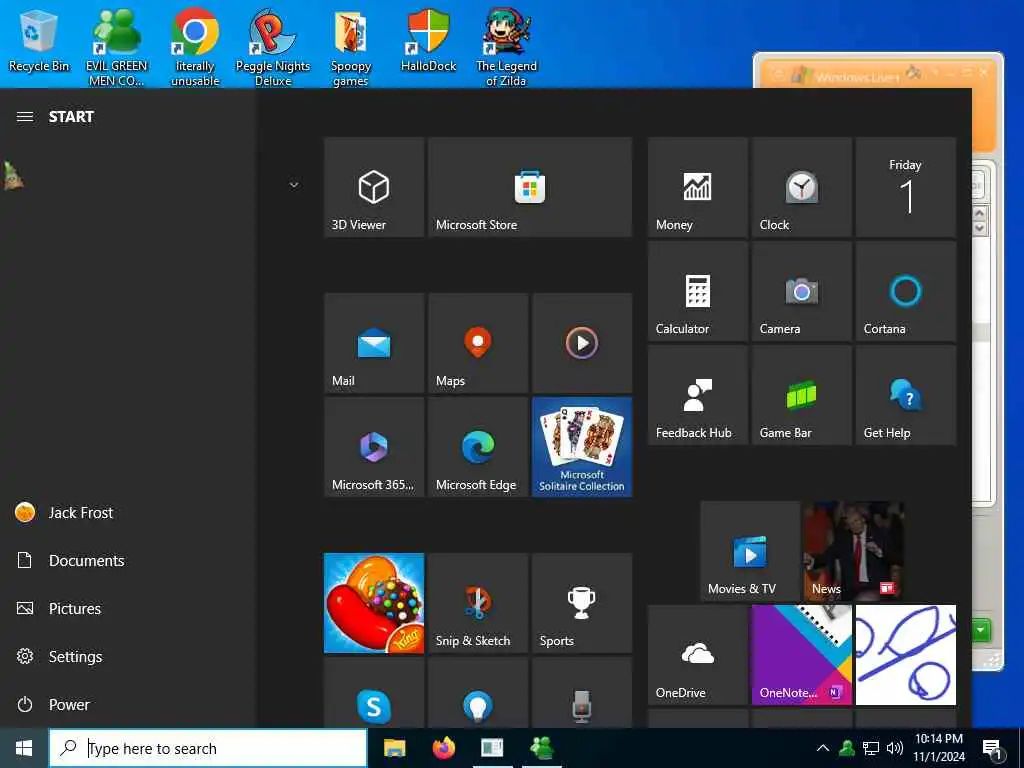Open the Microsoft 365 tile

374,447
